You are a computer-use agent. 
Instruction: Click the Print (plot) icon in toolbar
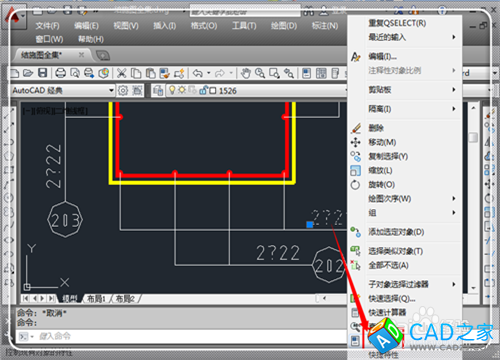click(x=60, y=73)
